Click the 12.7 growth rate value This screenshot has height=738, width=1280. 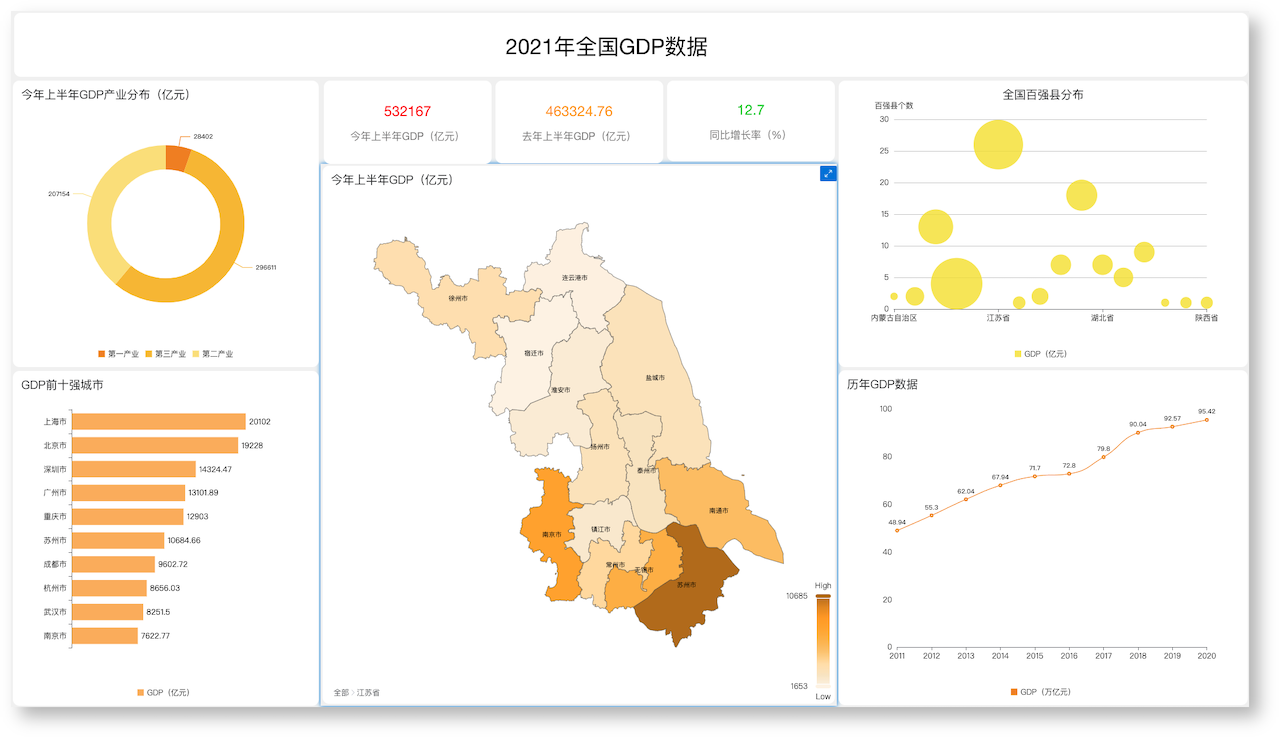(x=751, y=110)
